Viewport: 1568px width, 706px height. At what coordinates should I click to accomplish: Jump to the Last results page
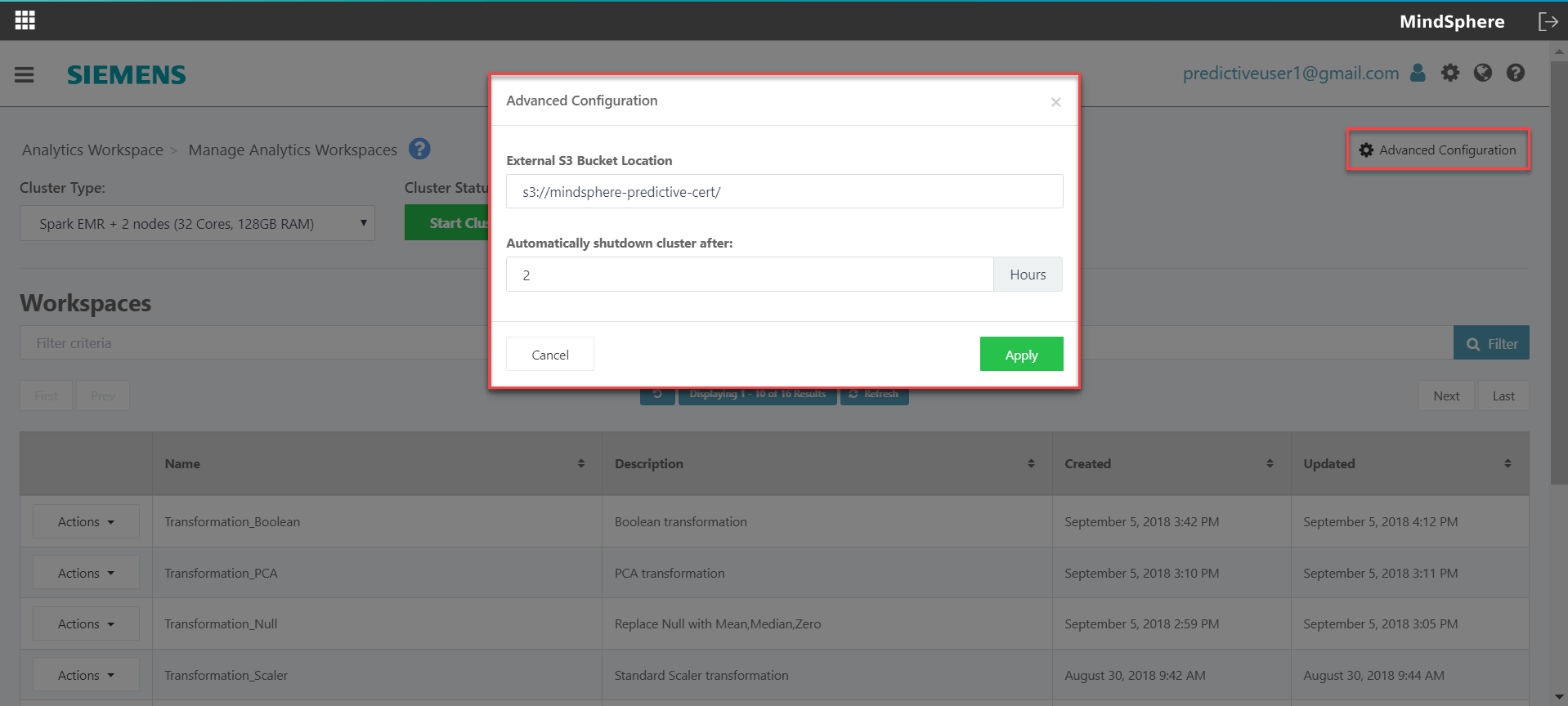coord(1503,395)
